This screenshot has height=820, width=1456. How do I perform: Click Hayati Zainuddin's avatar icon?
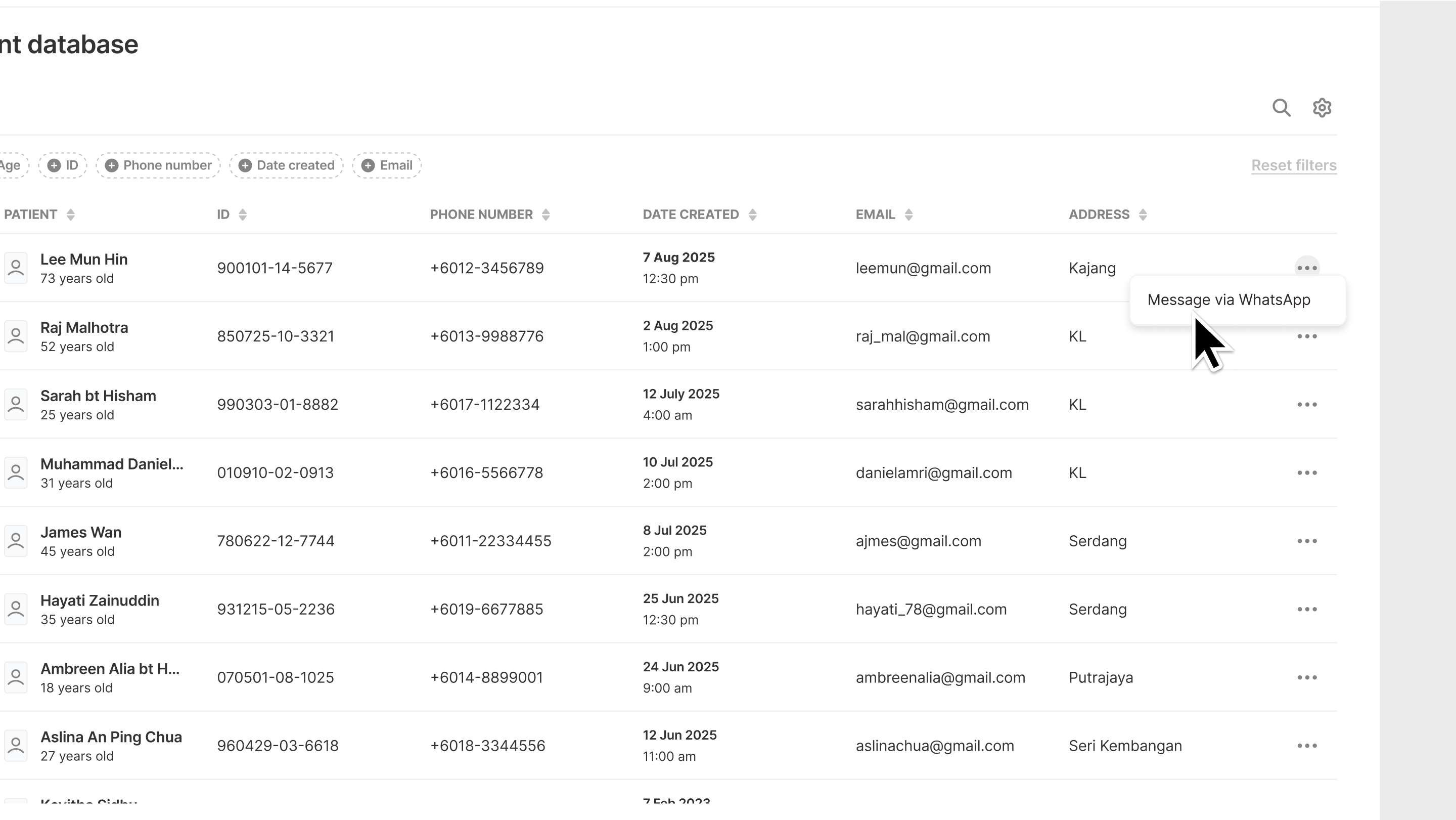pyautogui.click(x=16, y=609)
